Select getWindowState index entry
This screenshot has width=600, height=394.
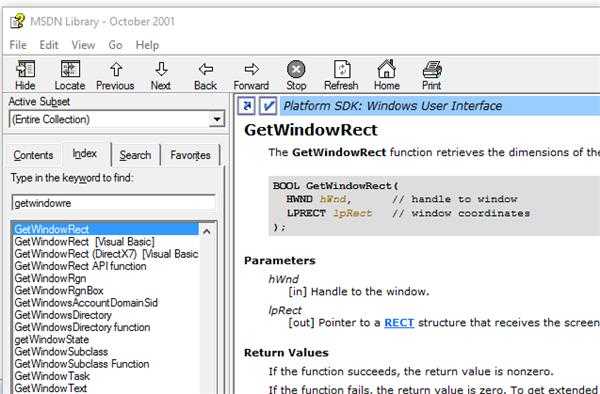[x=52, y=340]
